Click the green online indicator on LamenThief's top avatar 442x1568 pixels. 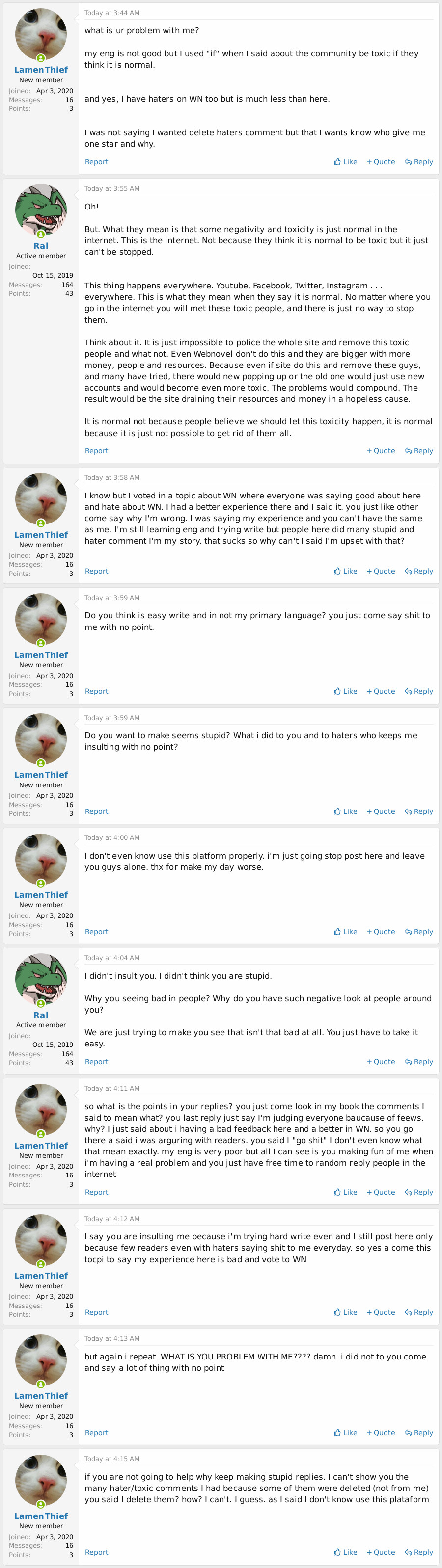(x=41, y=58)
